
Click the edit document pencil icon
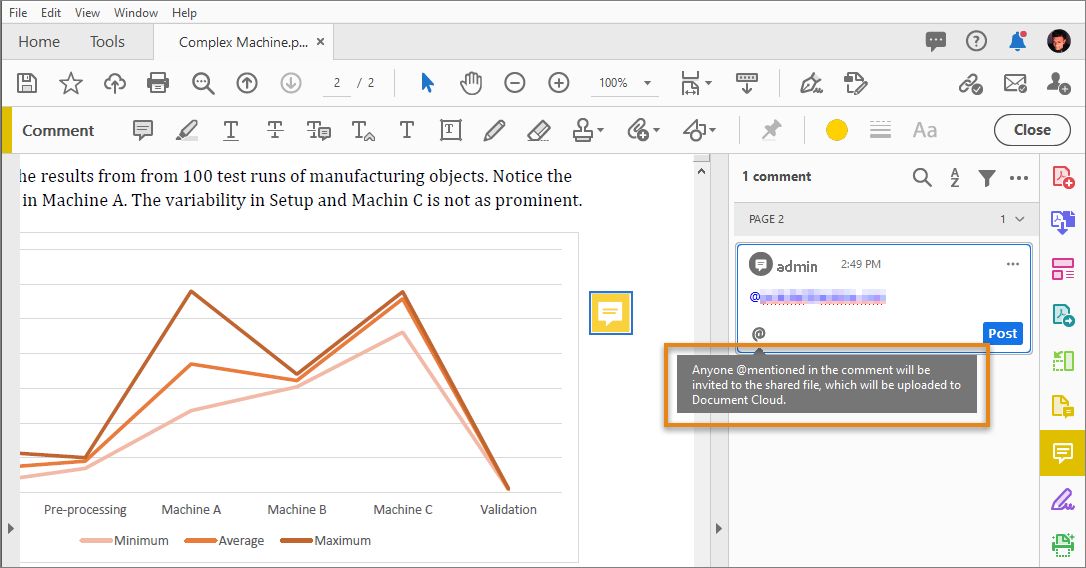(x=855, y=83)
